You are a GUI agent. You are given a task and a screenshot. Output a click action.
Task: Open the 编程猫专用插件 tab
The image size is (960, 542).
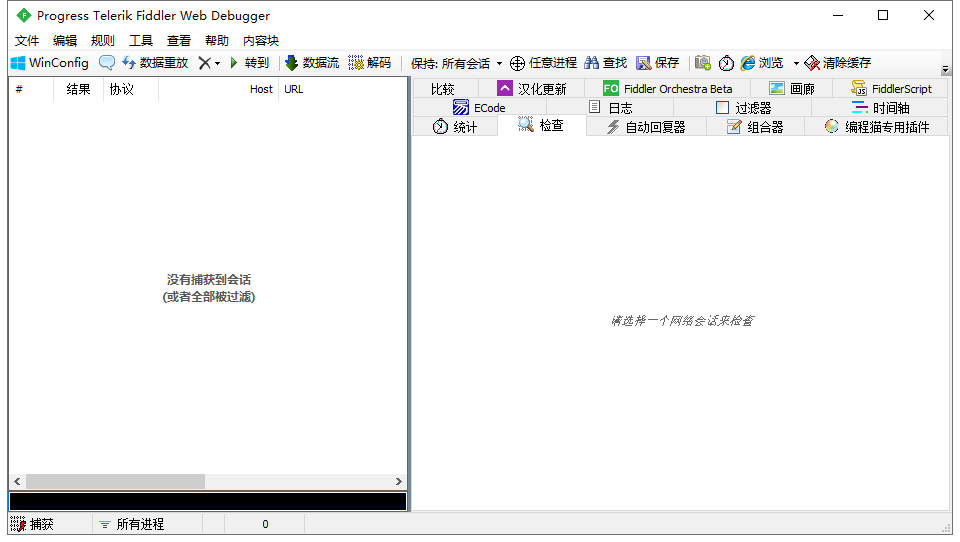click(x=877, y=127)
